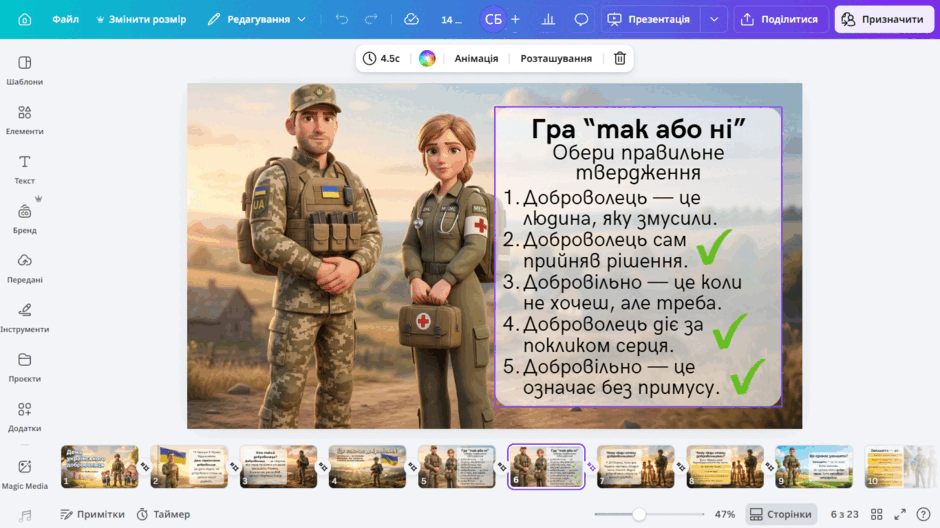This screenshot has width=940, height=528.
Task: Select slide 9 thumbnail
Action: pos(814,466)
